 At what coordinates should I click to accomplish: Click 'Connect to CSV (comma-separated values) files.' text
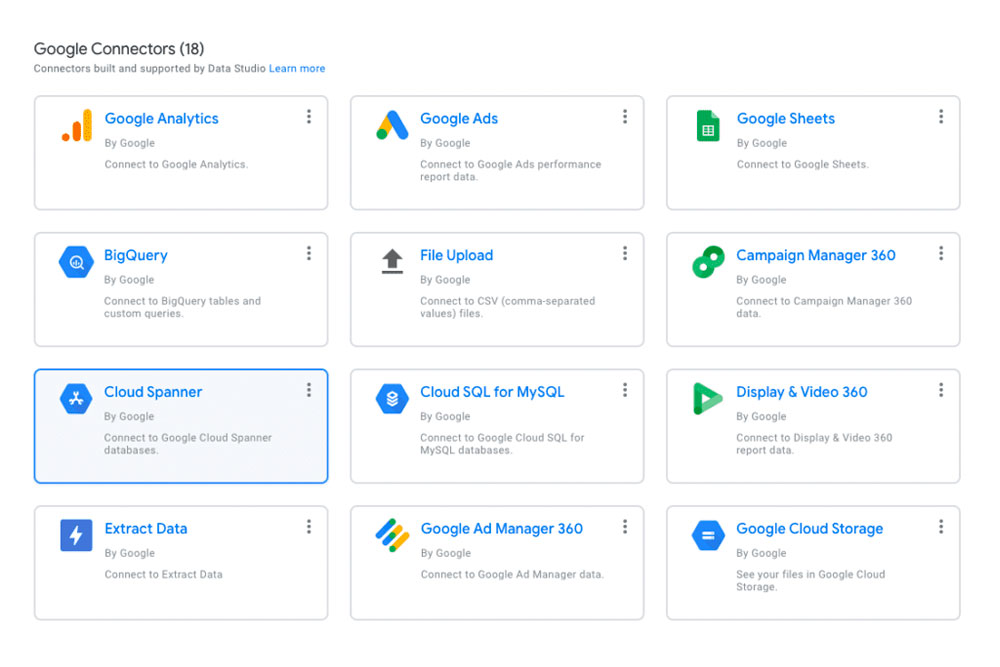(507, 307)
